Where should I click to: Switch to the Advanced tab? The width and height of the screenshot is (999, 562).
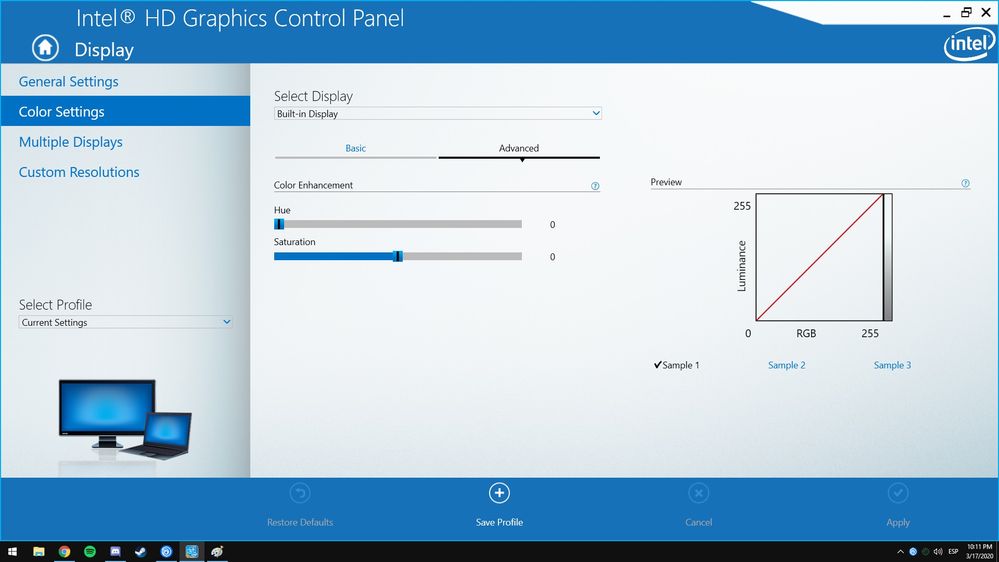coord(519,148)
